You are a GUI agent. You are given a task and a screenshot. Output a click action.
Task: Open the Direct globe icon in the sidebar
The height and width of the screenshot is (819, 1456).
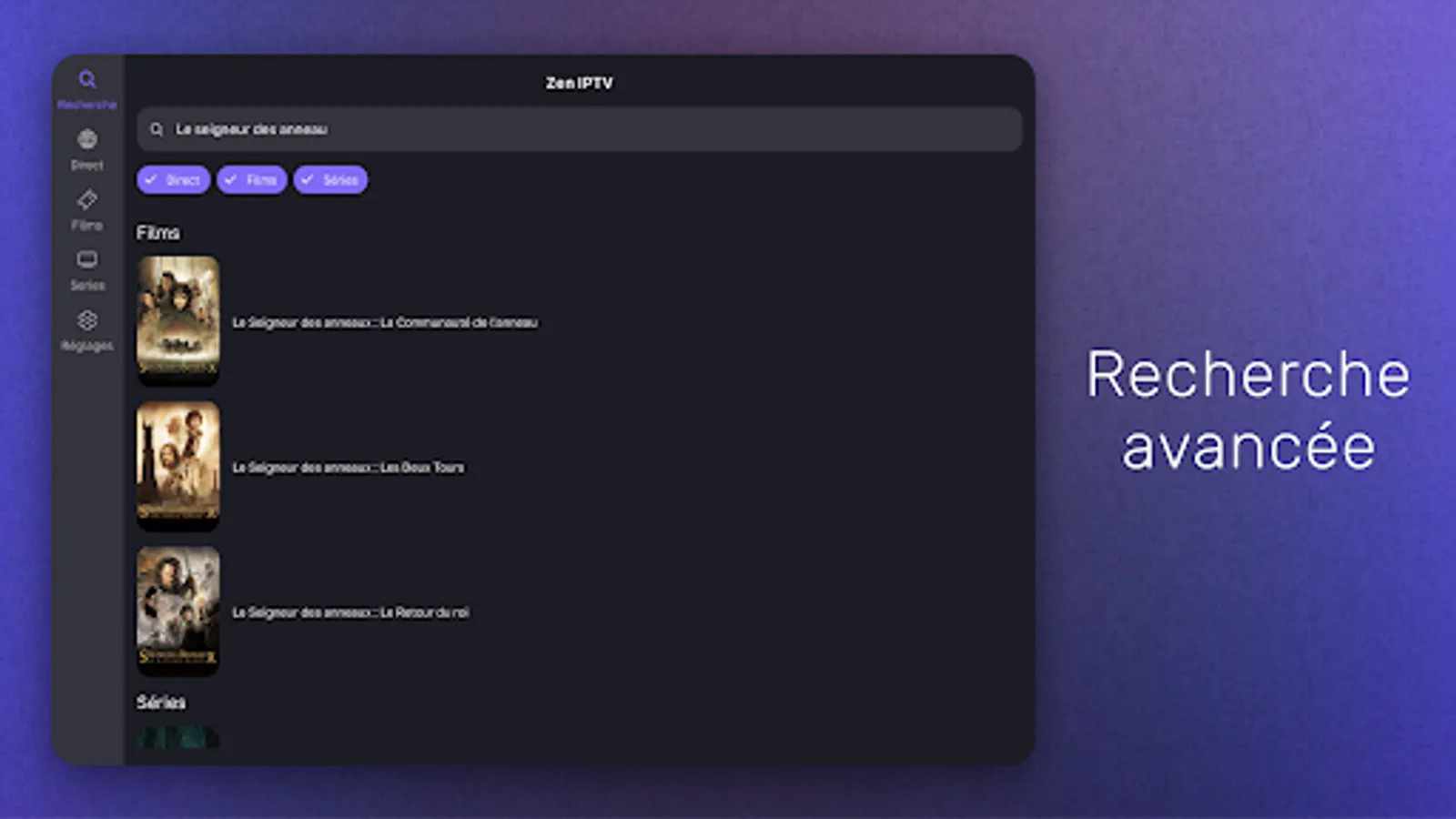click(x=87, y=139)
